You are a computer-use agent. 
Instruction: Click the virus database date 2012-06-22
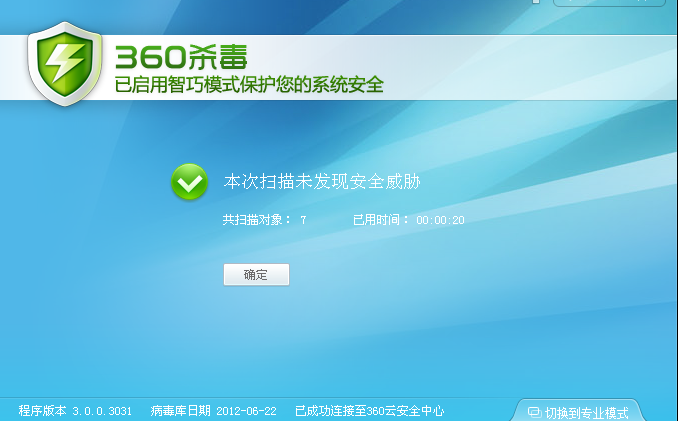[246, 411]
